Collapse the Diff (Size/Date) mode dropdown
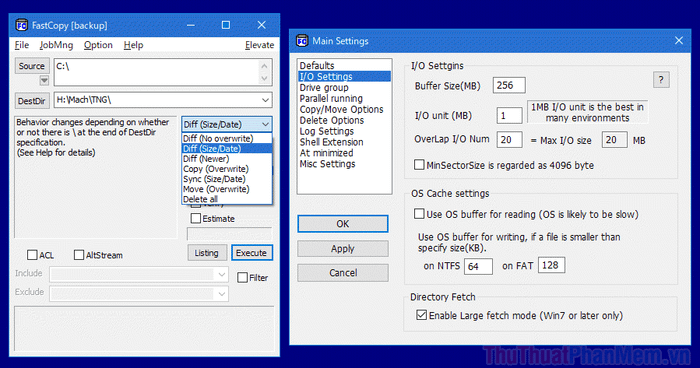The width and height of the screenshot is (700, 368). click(265, 124)
